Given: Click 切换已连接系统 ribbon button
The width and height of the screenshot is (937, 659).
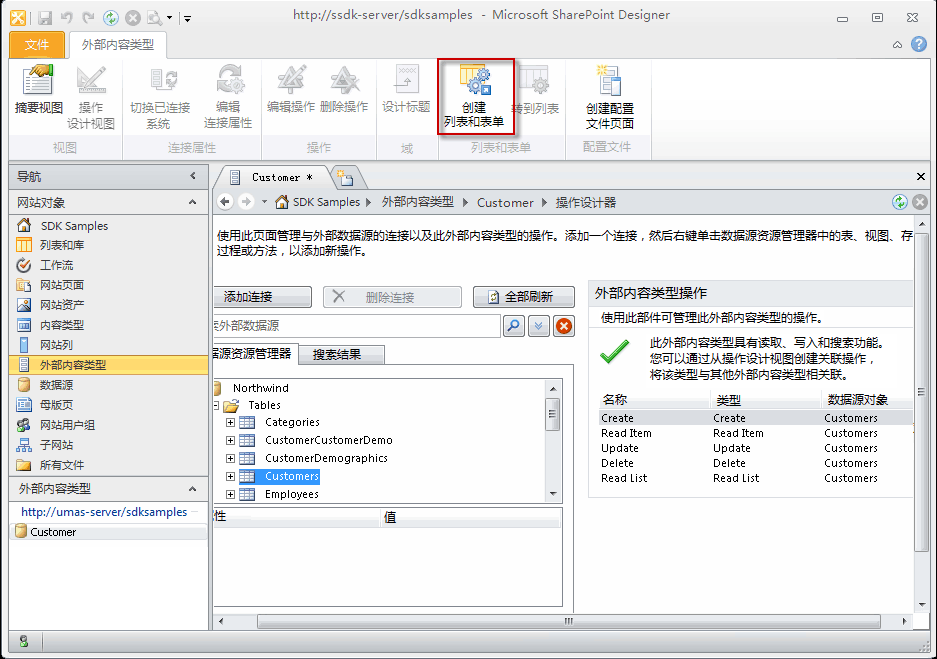Looking at the screenshot, I should 160,97.
